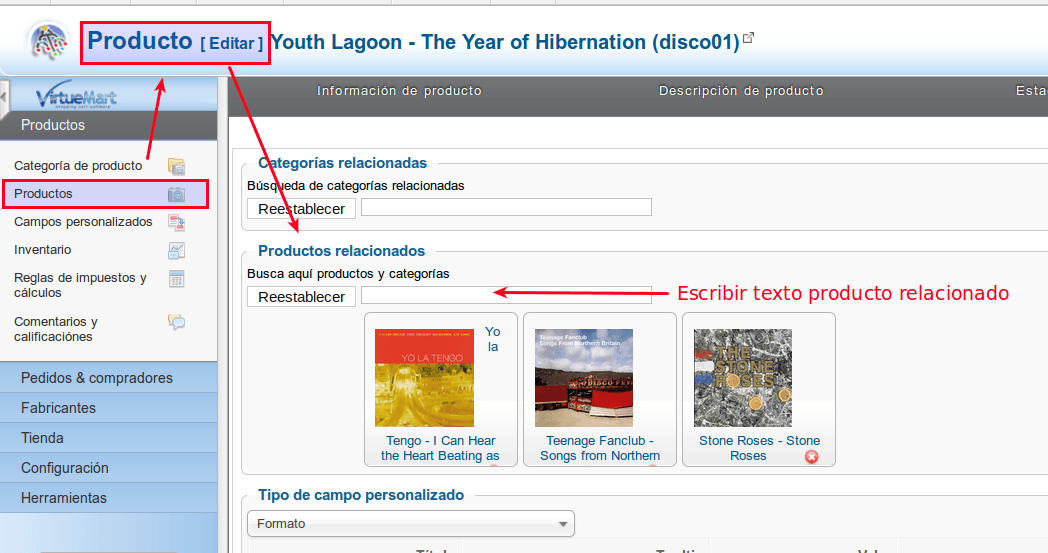Click the Comentarios y calificaciónes speech bubble icon
The width and height of the screenshot is (1048, 553).
click(x=176, y=322)
